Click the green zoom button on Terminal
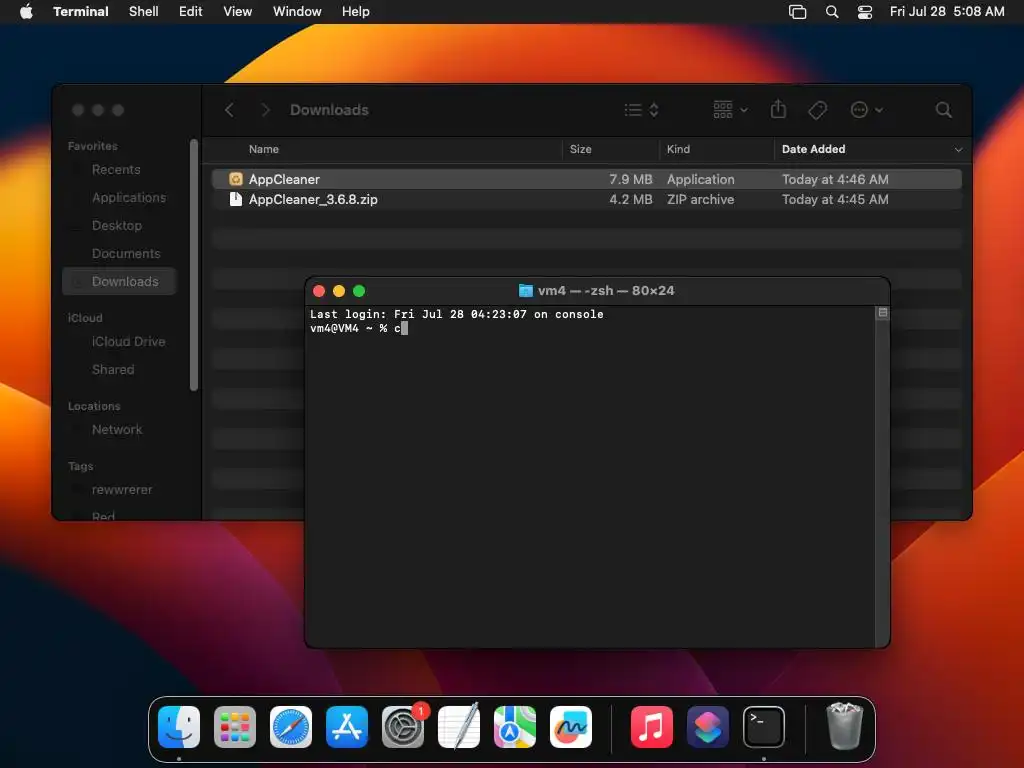This screenshot has height=768, width=1024. point(359,291)
